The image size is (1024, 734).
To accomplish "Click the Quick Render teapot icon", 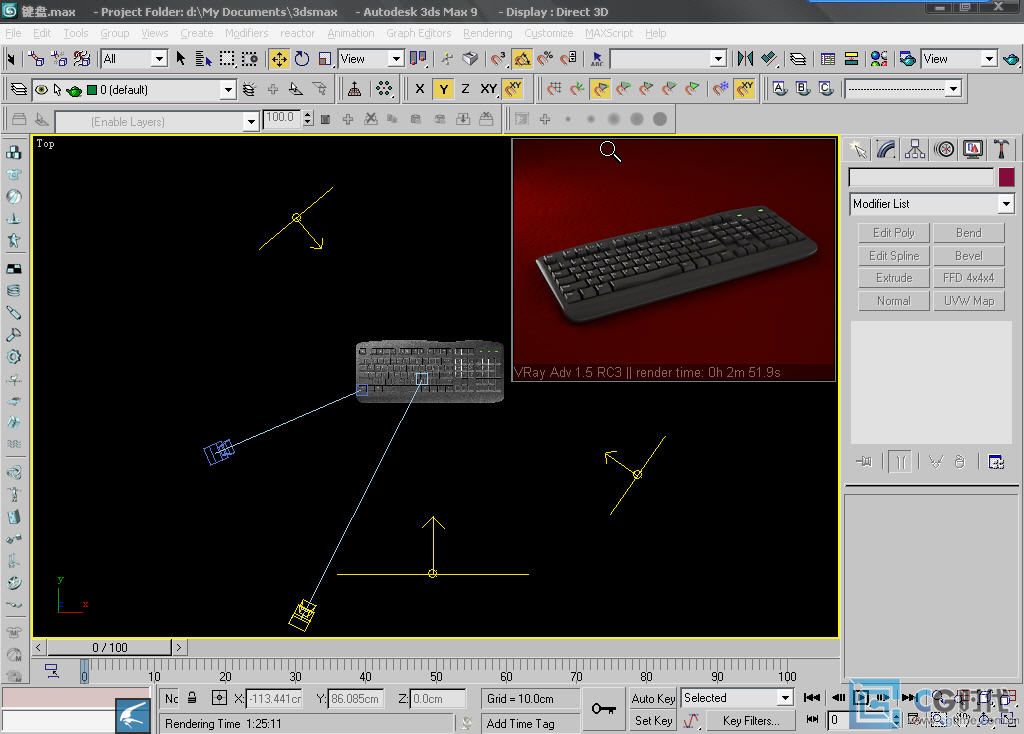I will tap(1012, 59).
